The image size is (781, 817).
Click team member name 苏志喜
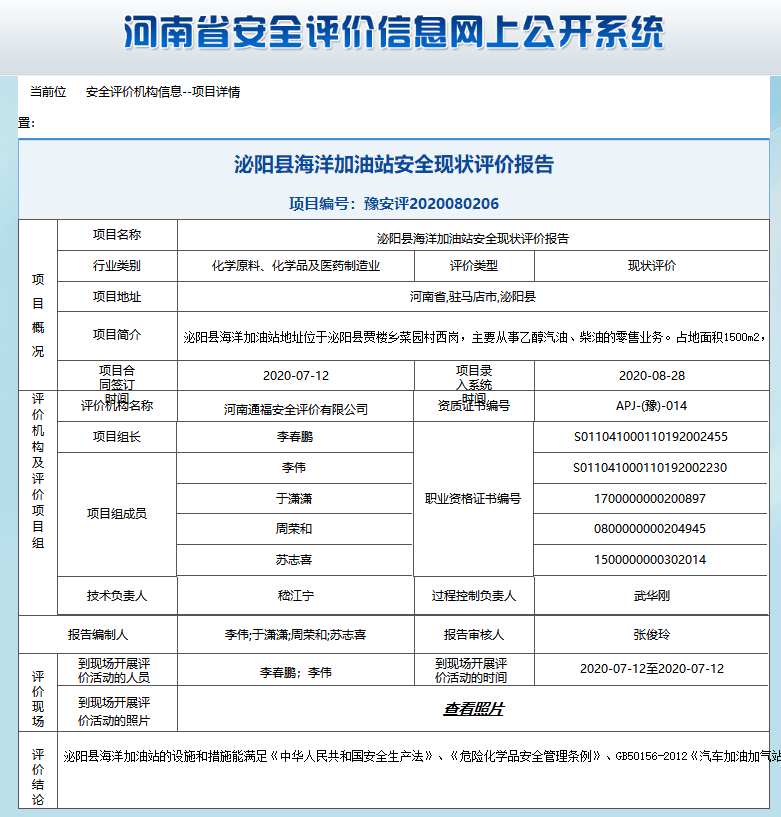tap(294, 560)
